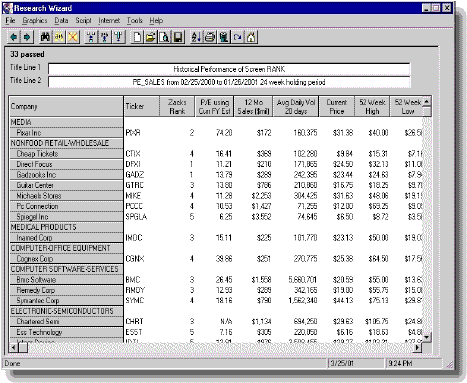Open the Tools menu
The width and height of the screenshot is (467, 383).
135,21
